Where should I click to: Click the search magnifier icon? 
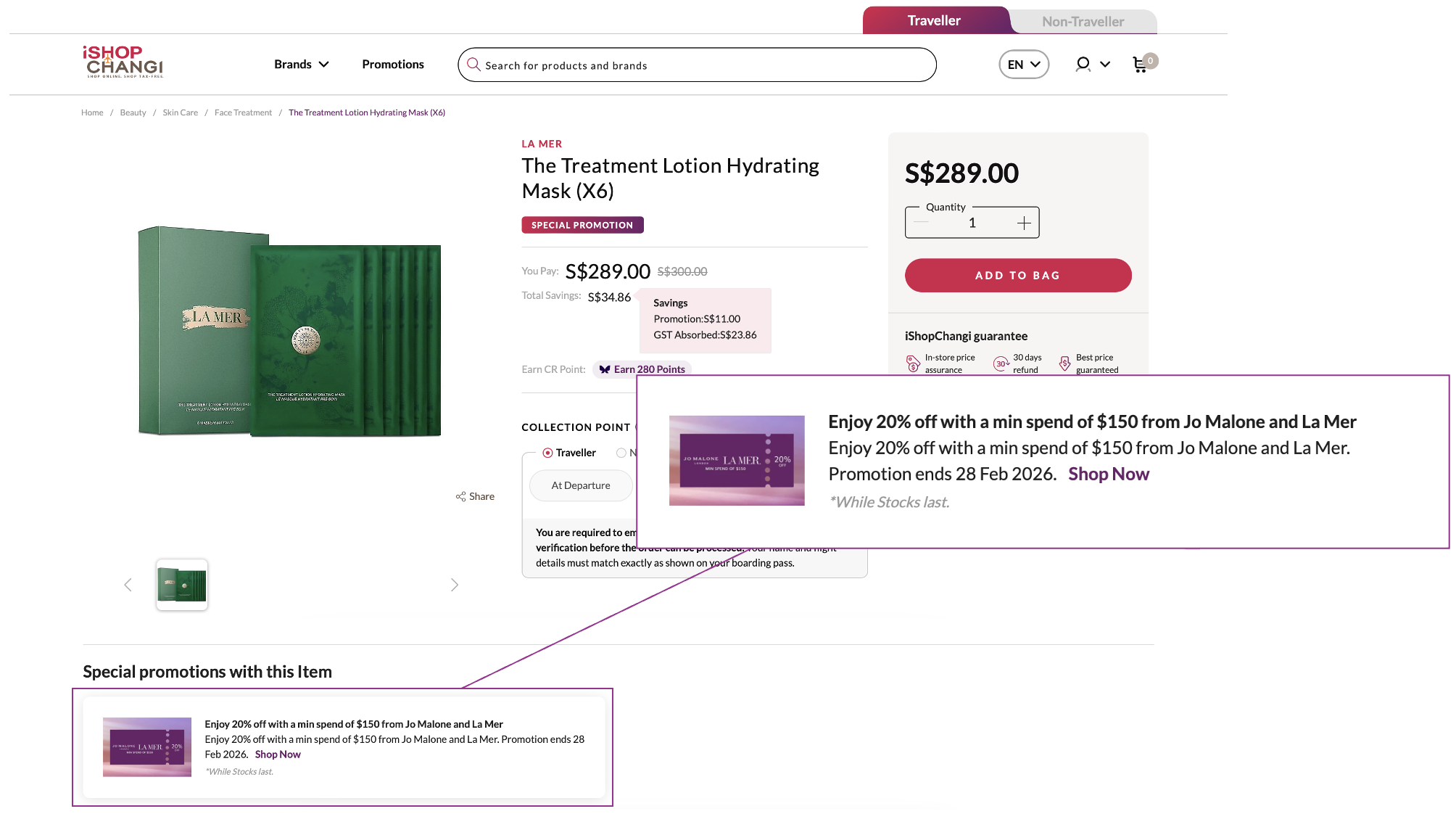473,65
